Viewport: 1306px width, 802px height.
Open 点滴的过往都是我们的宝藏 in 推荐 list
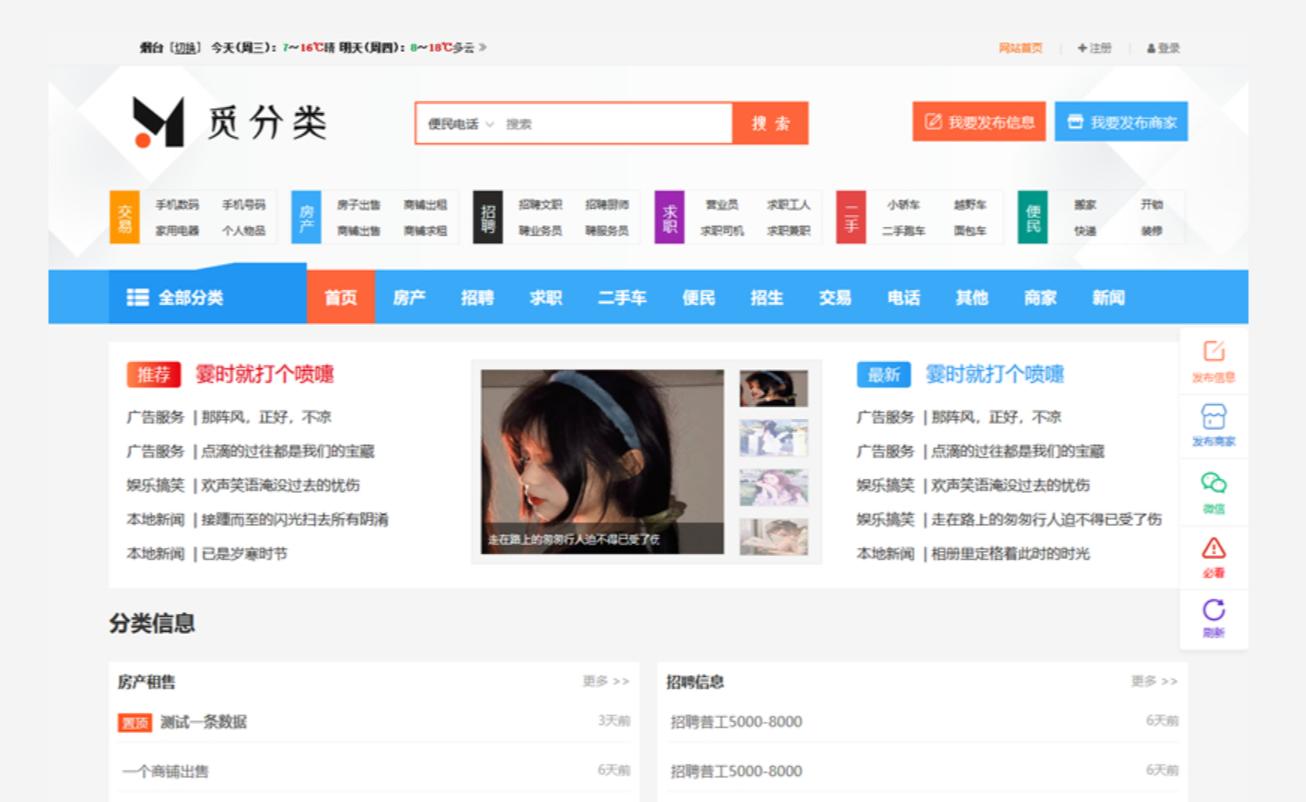click(288, 451)
